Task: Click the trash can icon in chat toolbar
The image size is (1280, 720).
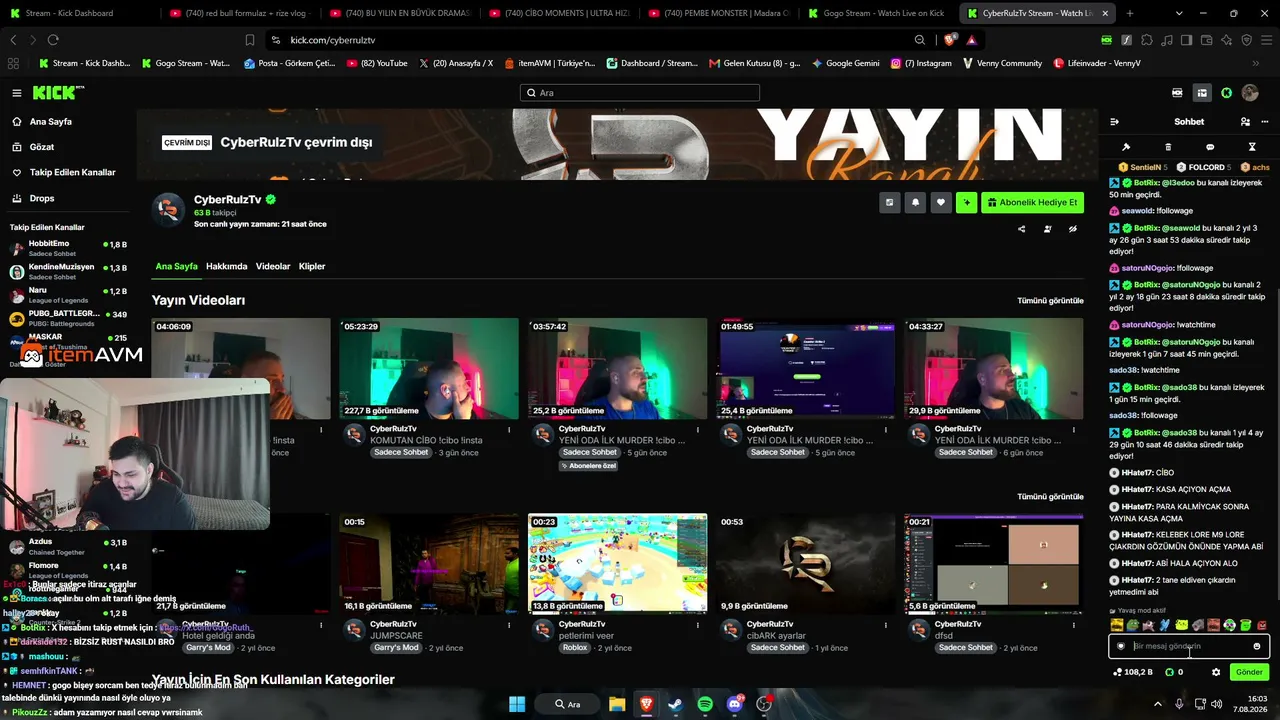Action: (x=1168, y=147)
